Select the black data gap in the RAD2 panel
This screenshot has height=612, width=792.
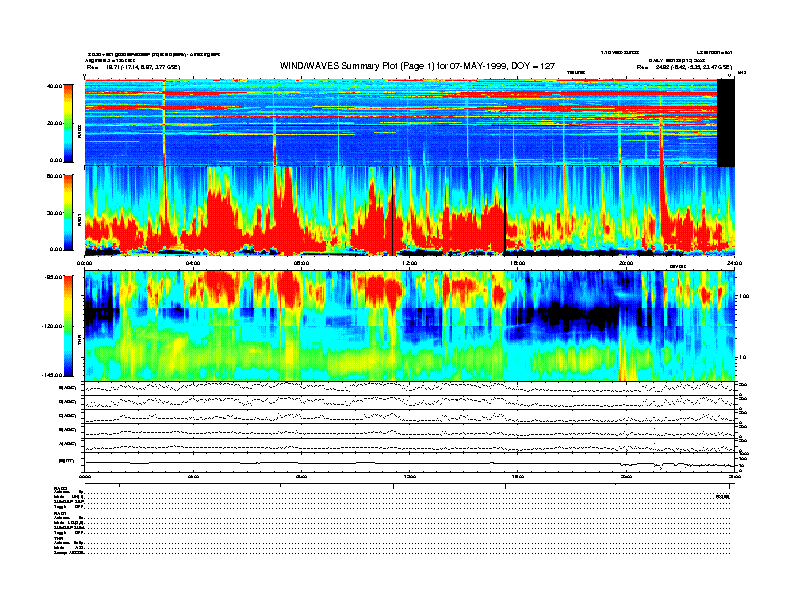pyautogui.click(x=726, y=123)
